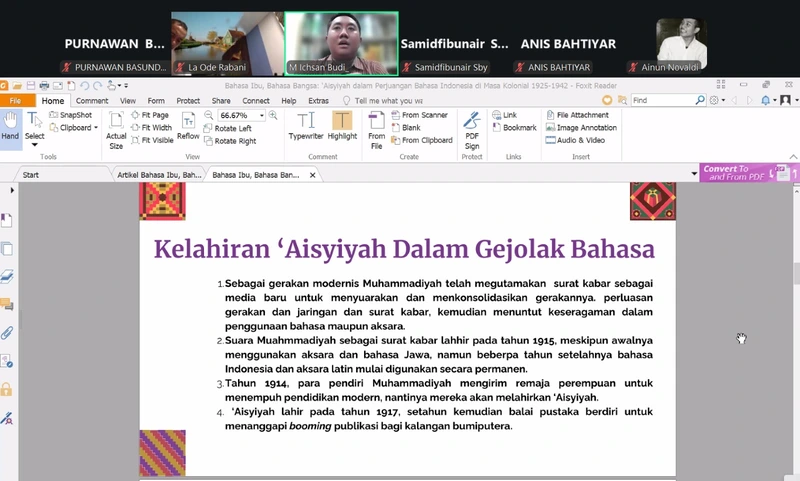Open PDF Sign tool
800x481 pixels.
tap(472, 131)
